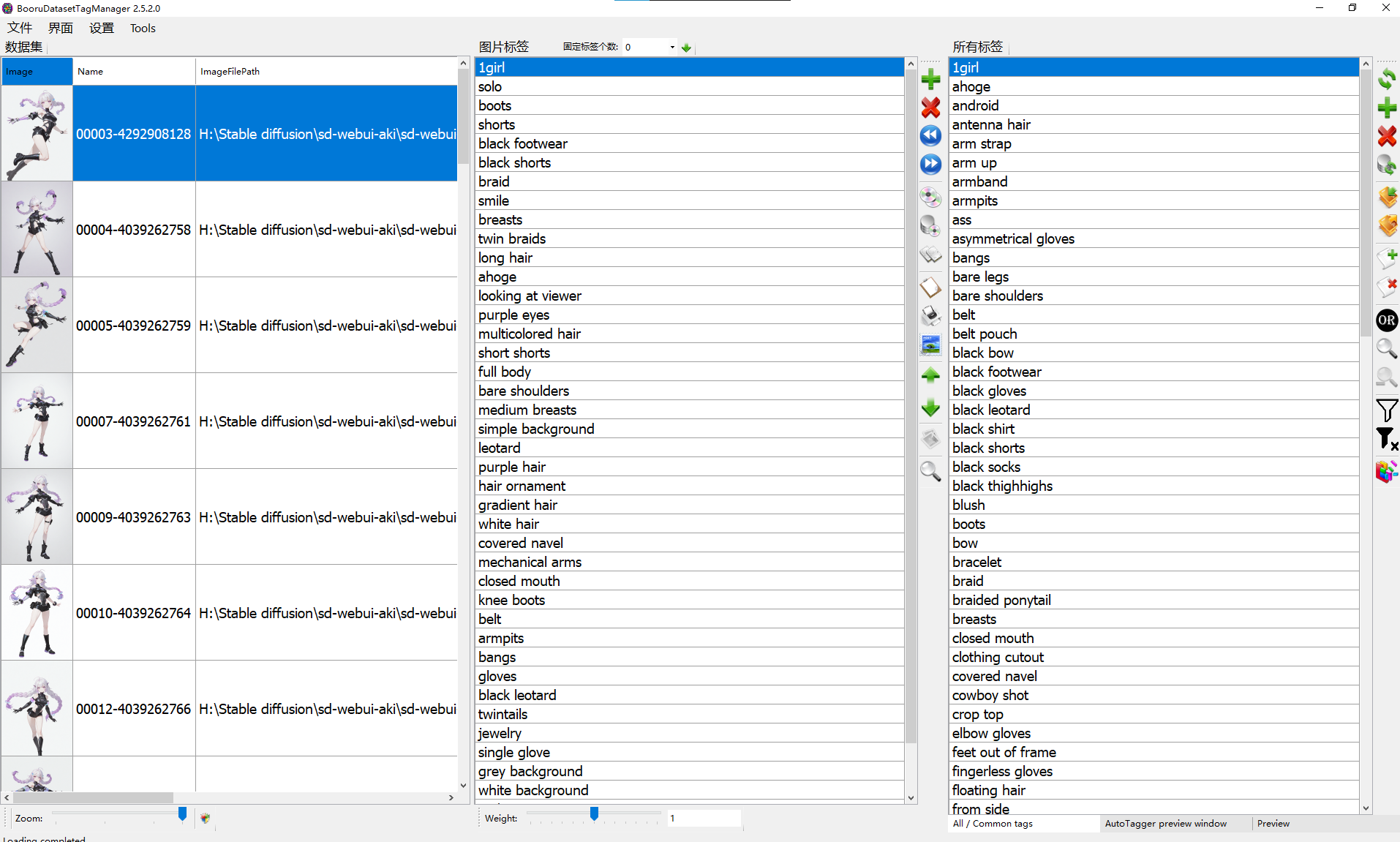Image resolution: width=1400 pixels, height=842 pixels.
Task: Click the Name column header
Action: click(134, 72)
